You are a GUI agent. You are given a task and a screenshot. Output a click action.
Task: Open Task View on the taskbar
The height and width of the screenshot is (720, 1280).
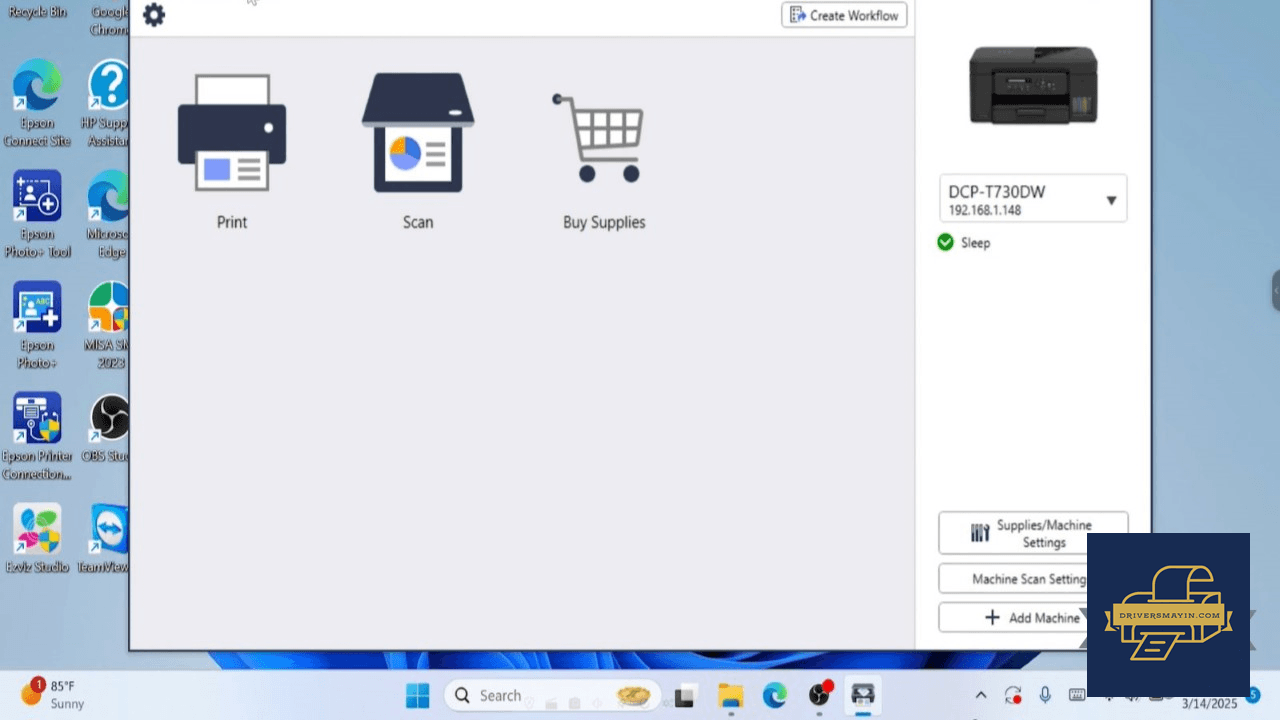pyautogui.click(x=685, y=696)
